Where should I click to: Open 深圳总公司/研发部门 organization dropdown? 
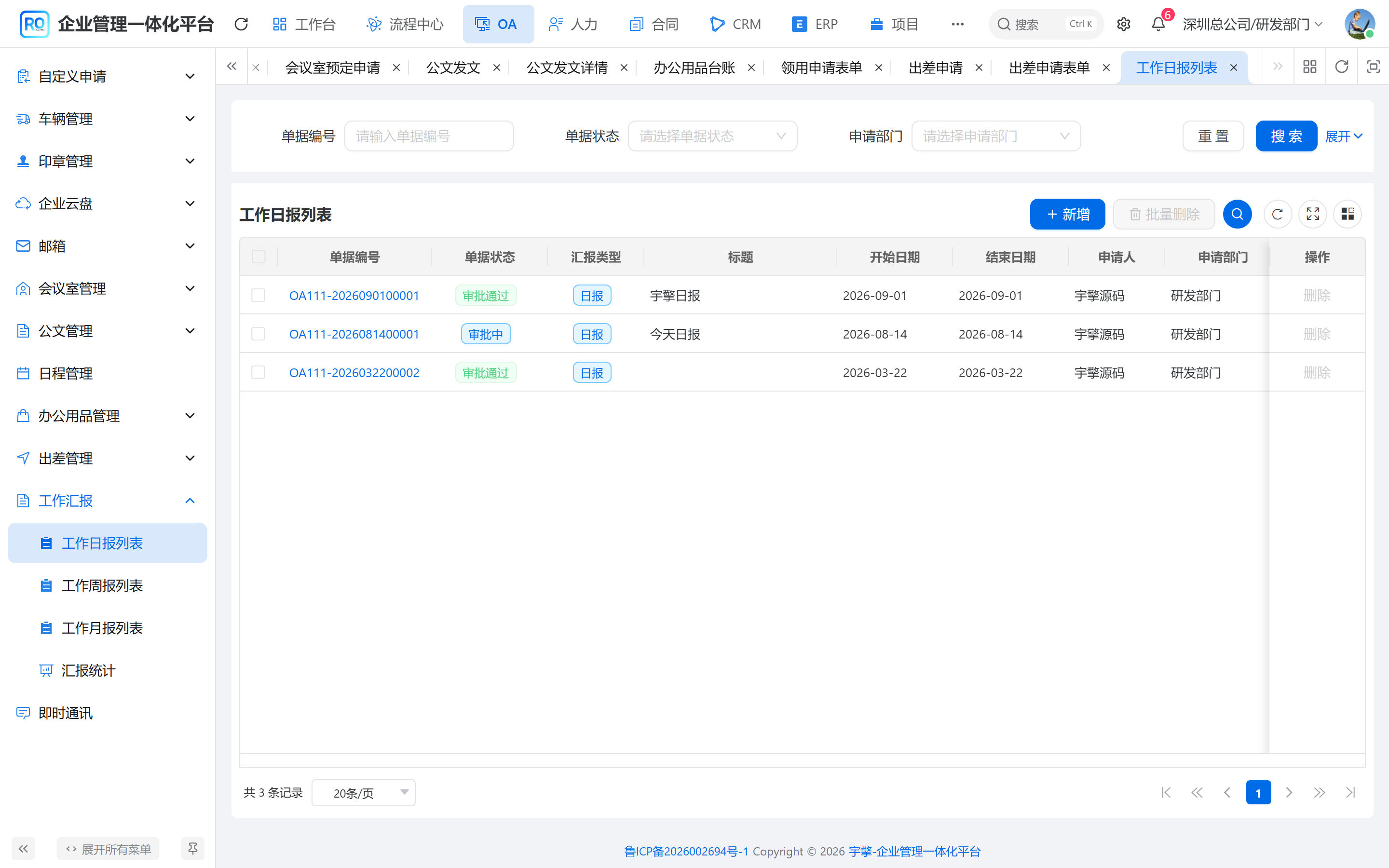click(1253, 24)
